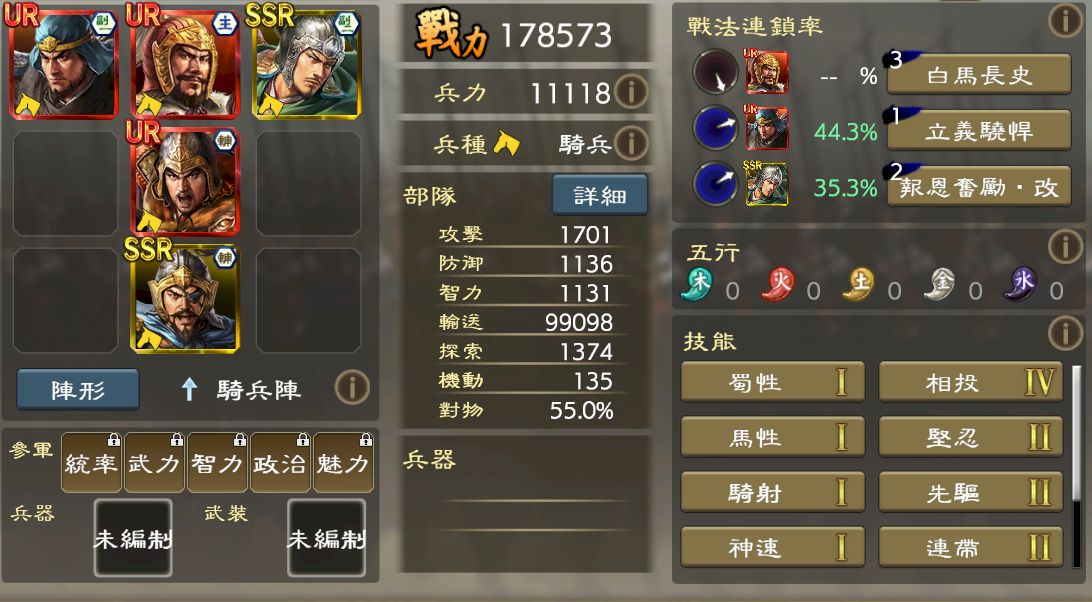Viewport: 1092px width, 602px height.
Task: Open info icon next to 兵力 11118
Action: (632, 91)
